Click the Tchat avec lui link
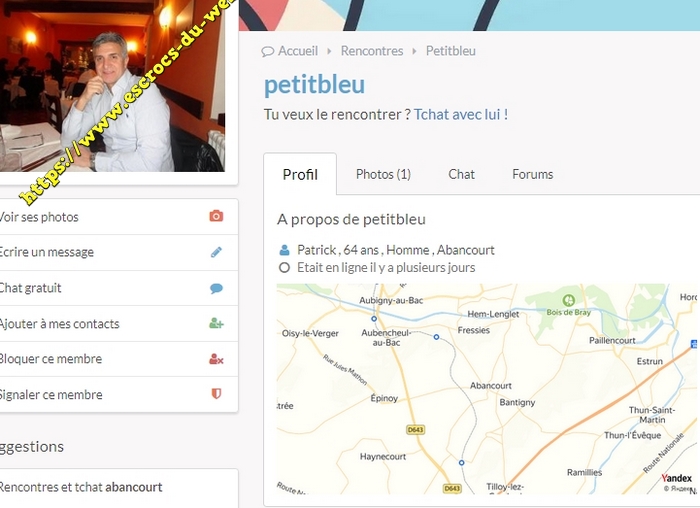700x508 pixels. pos(461,114)
